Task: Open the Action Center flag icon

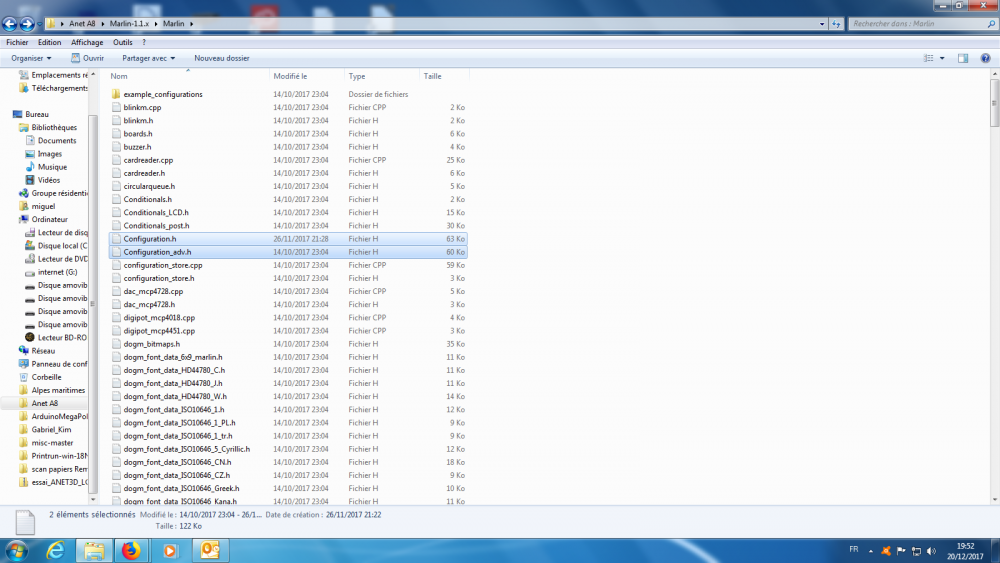Action: point(901,550)
